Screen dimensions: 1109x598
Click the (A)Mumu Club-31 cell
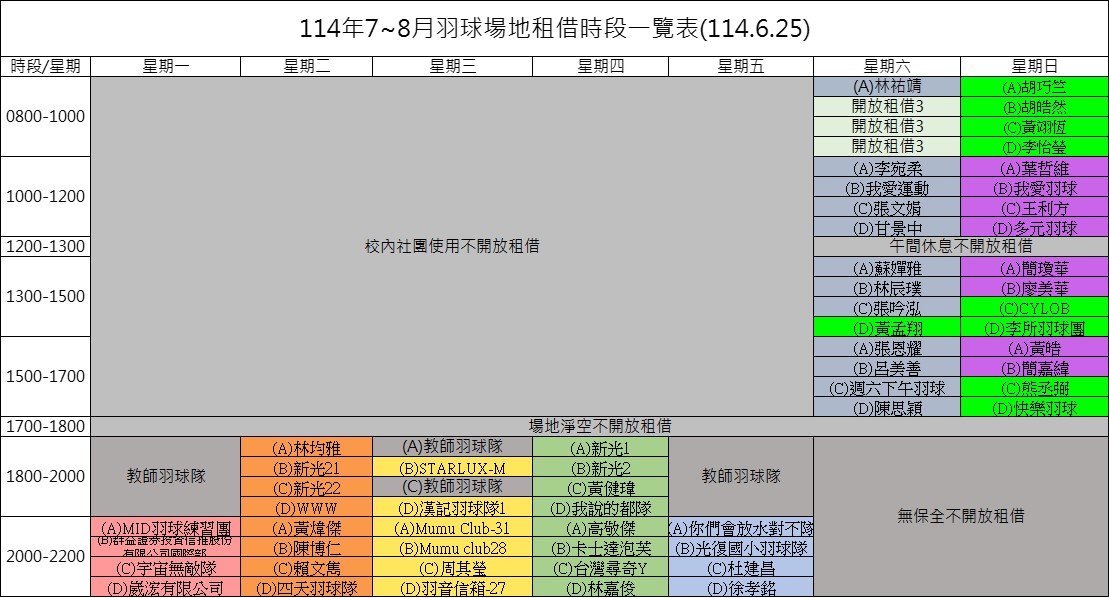452,527
